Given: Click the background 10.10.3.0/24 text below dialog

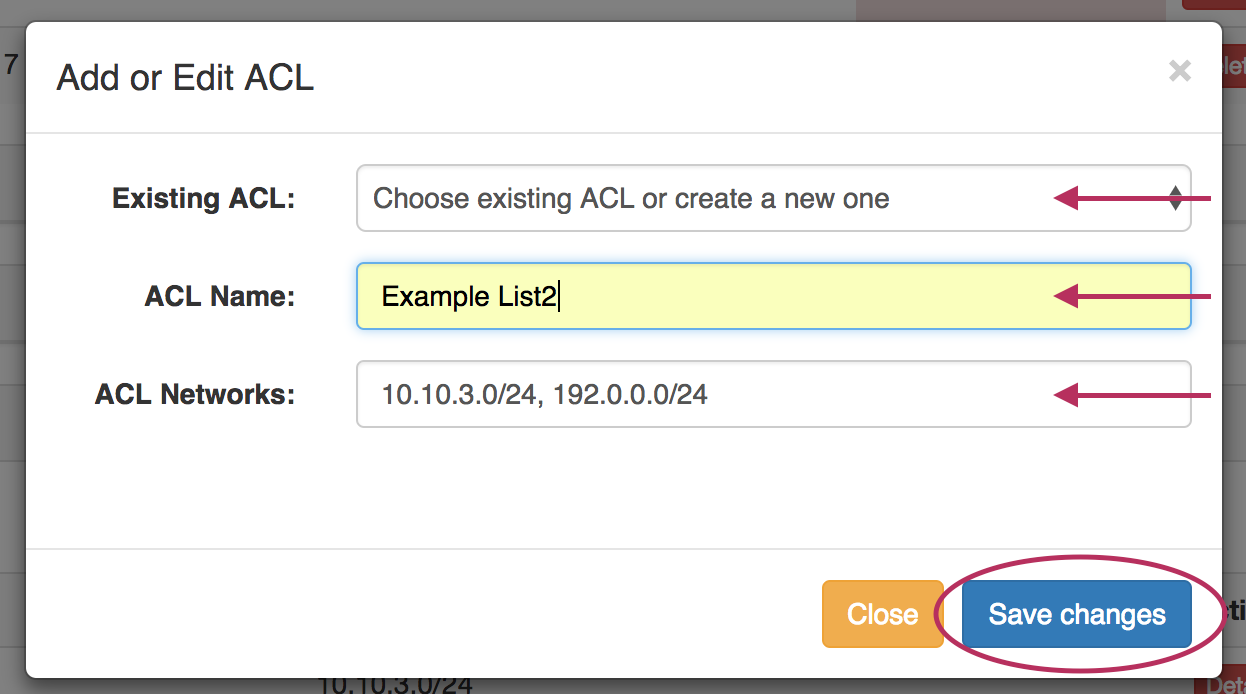Looking at the screenshot, I should pos(394,686).
